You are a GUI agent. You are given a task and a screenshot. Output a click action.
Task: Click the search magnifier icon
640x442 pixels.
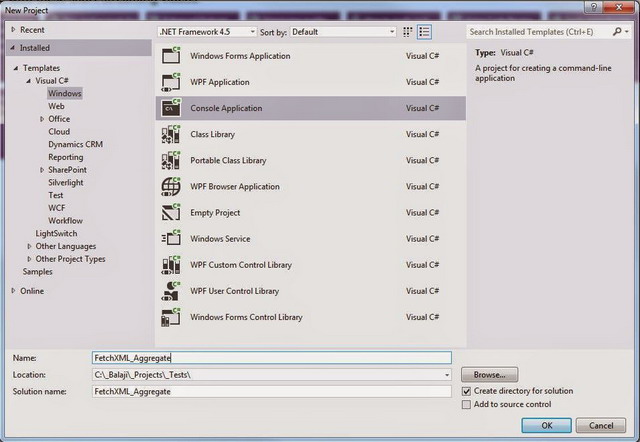(x=617, y=31)
